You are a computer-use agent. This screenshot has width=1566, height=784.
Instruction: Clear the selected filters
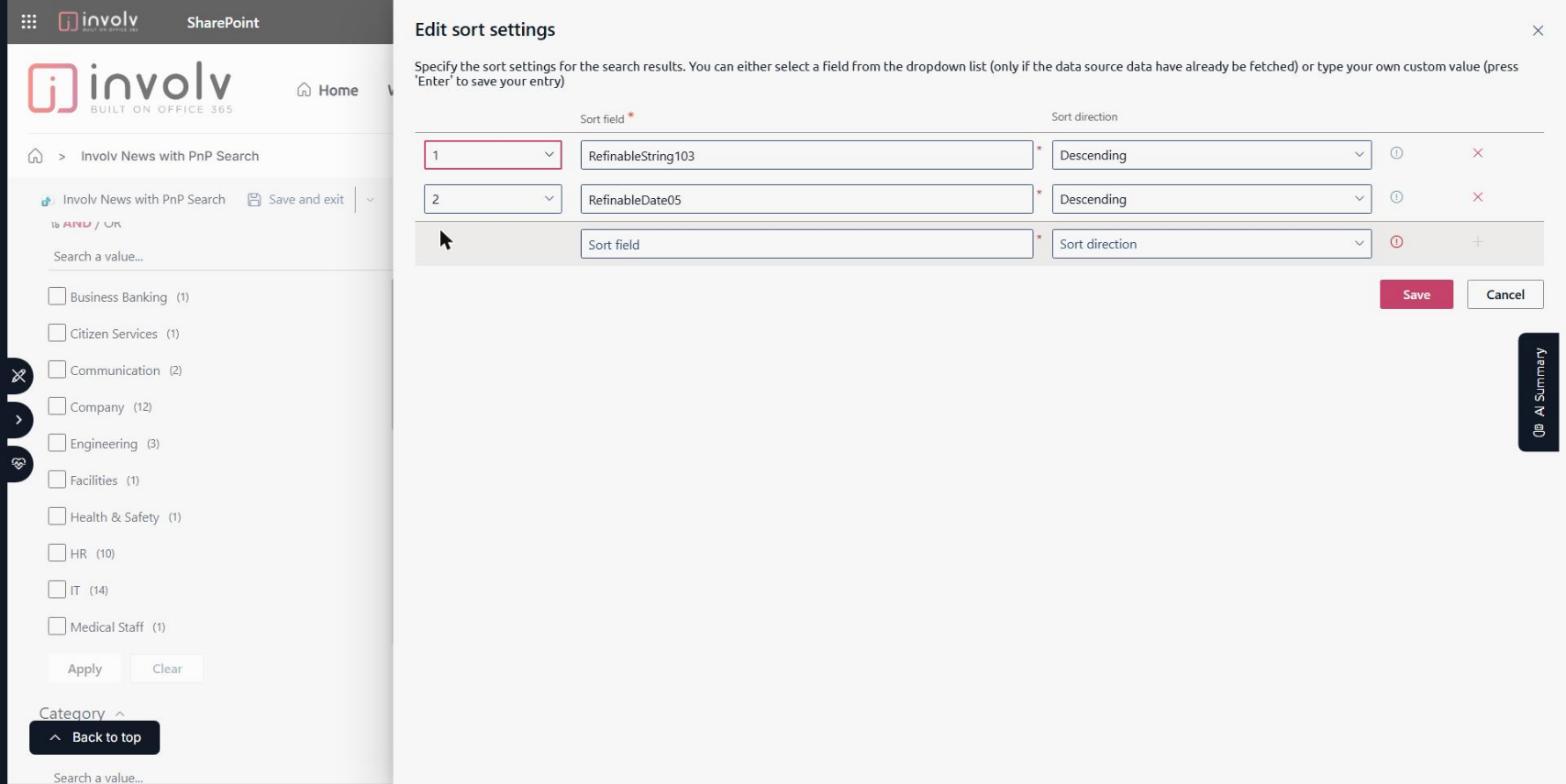pyautogui.click(x=167, y=669)
